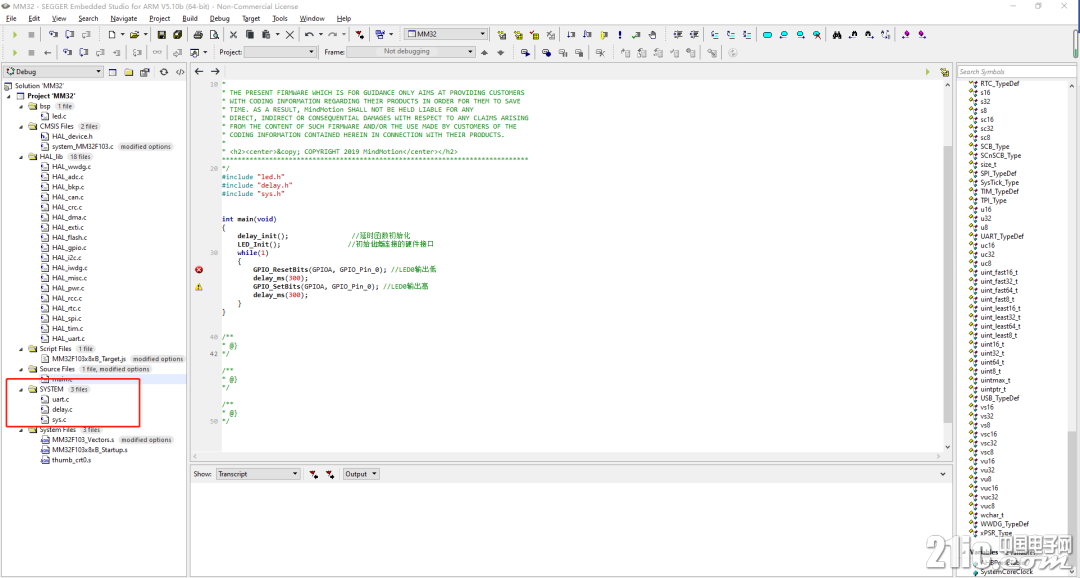Open the Edit menu
1080x578 pixels.
point(34,18)
